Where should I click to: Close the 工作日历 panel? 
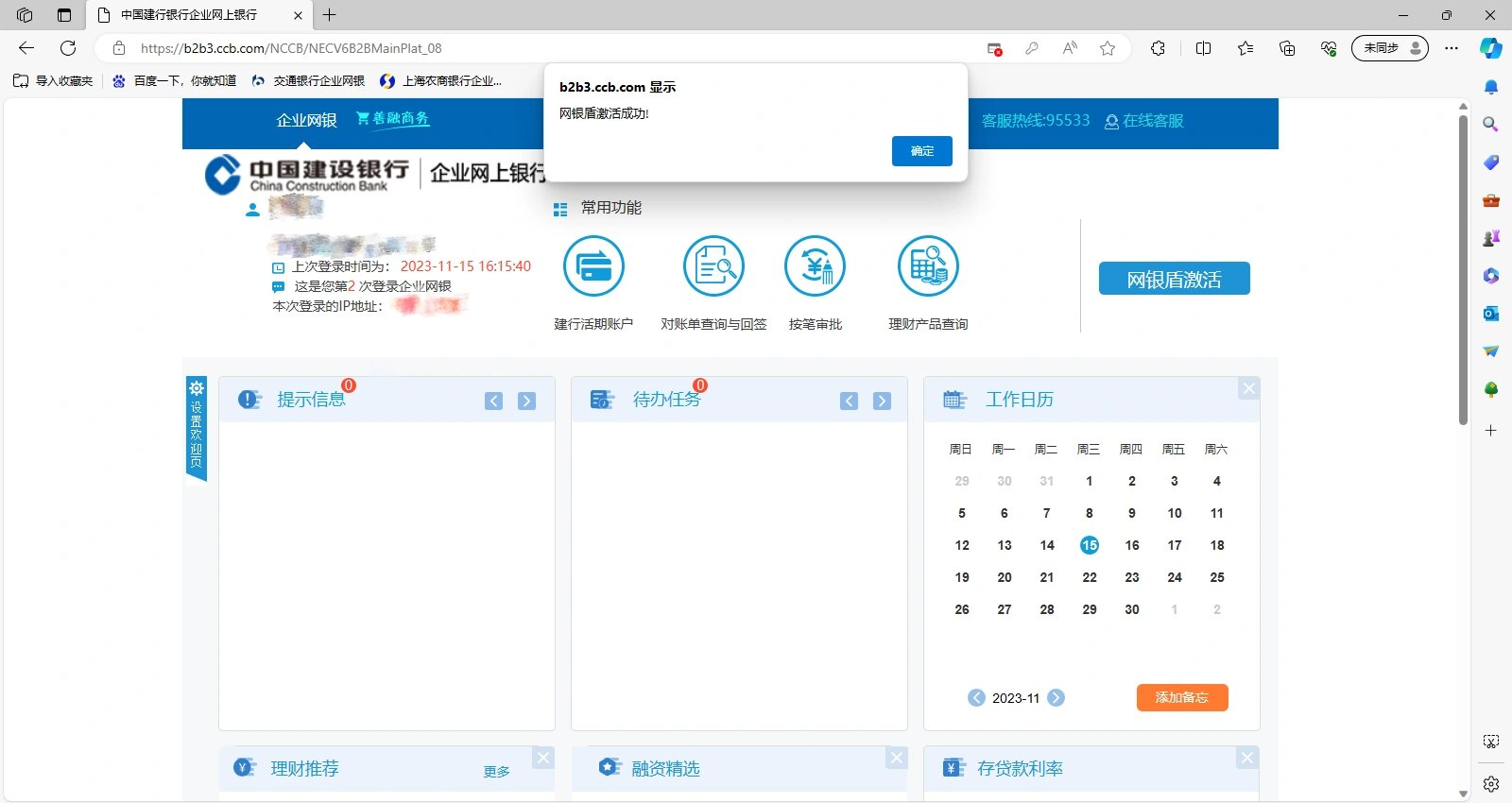click(1249, 388)
